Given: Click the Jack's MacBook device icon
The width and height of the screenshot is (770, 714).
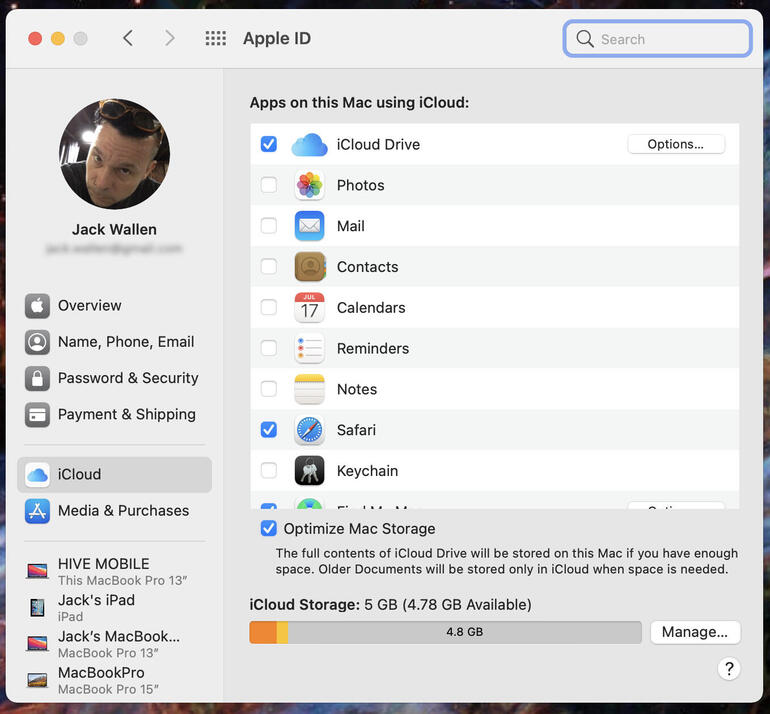Looking at the screenshot, I should pos(37,644).
